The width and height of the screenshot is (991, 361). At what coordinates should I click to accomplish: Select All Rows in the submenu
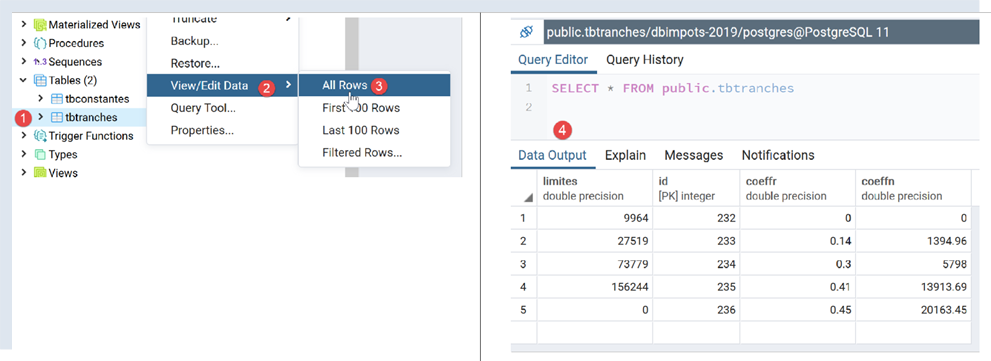(x=374, y=85)
